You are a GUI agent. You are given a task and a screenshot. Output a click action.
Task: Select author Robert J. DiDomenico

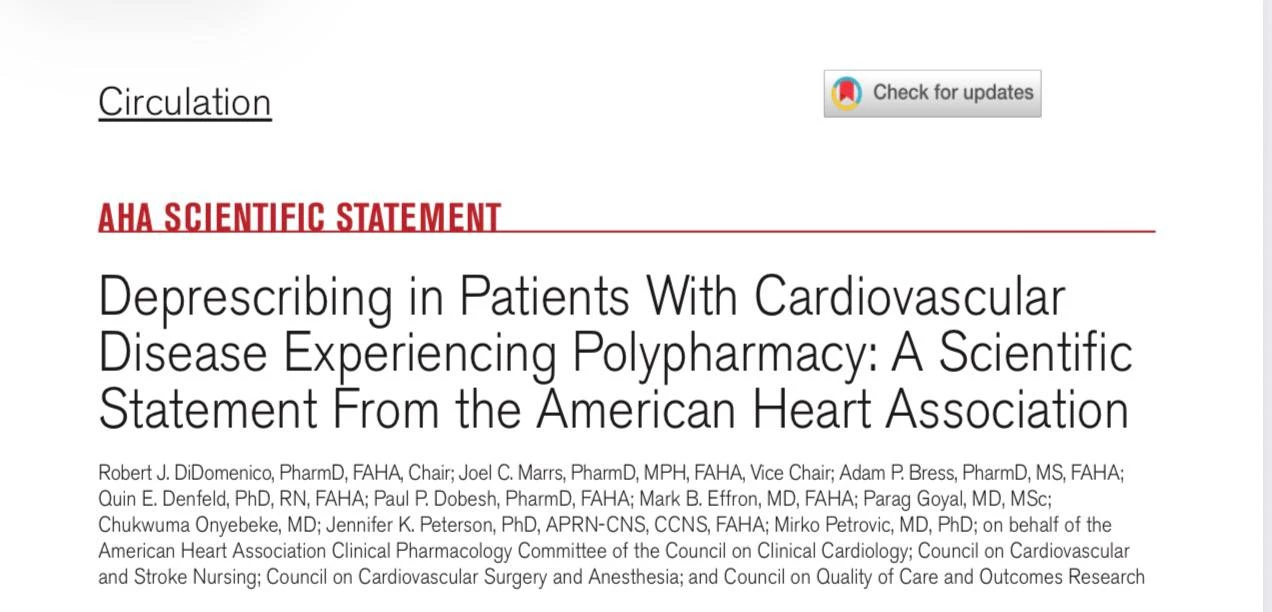click(186, 472)
